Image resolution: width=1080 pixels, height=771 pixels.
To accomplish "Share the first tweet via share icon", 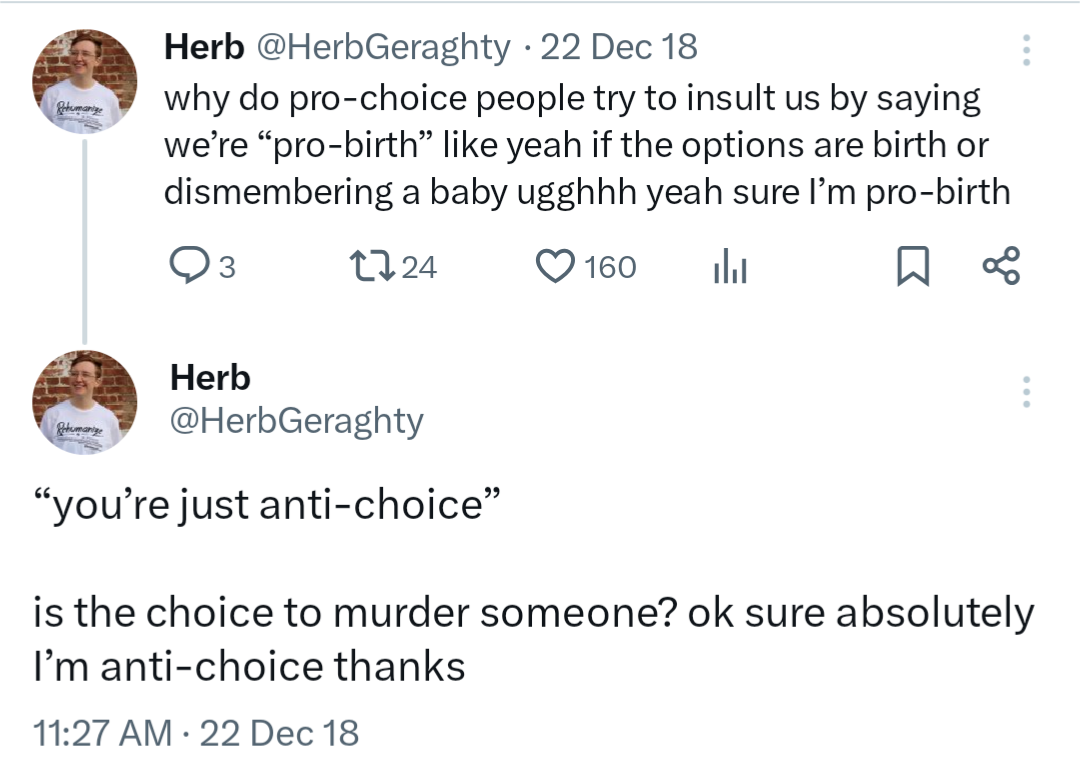I will (1001, 267).
